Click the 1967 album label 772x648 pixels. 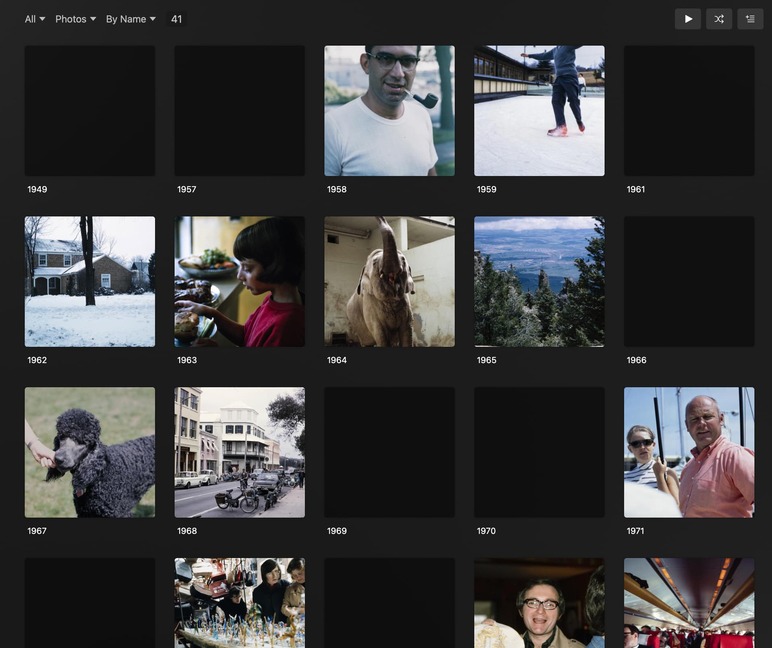tap(37, 531)
